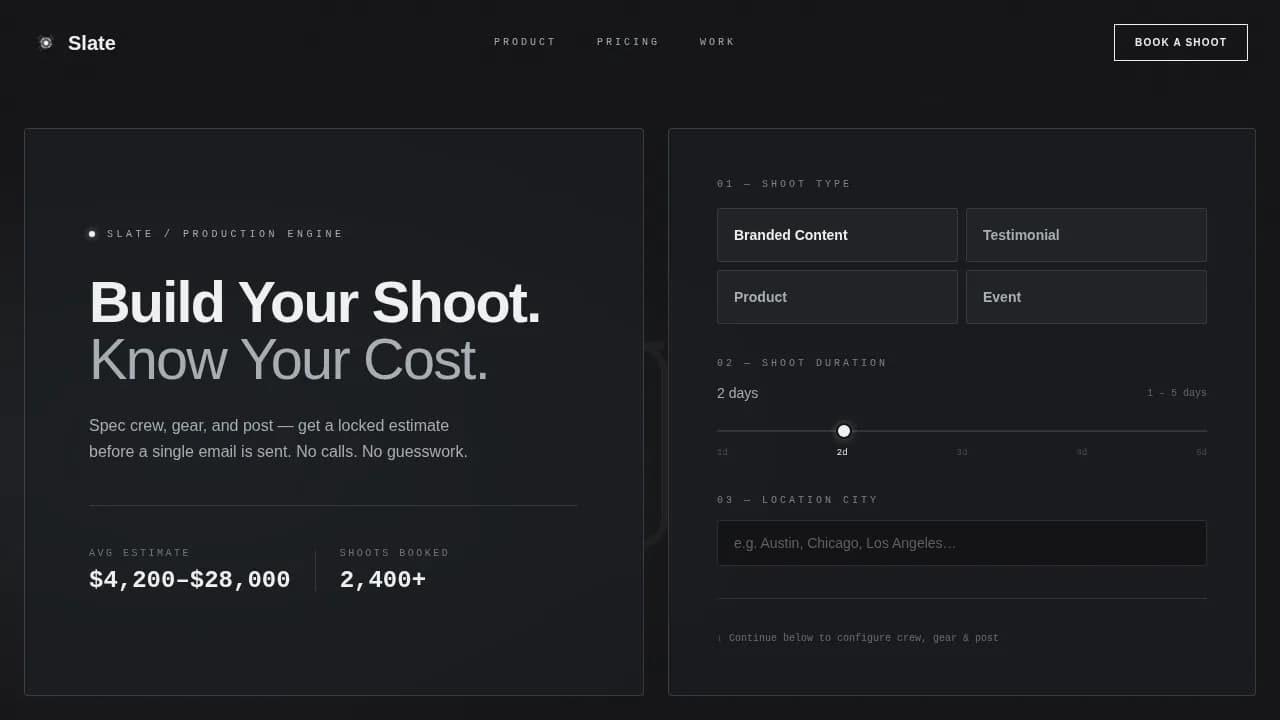
Task: Click the 02 — SHOOT DURATION section header
Action: [x=802, y=362]
